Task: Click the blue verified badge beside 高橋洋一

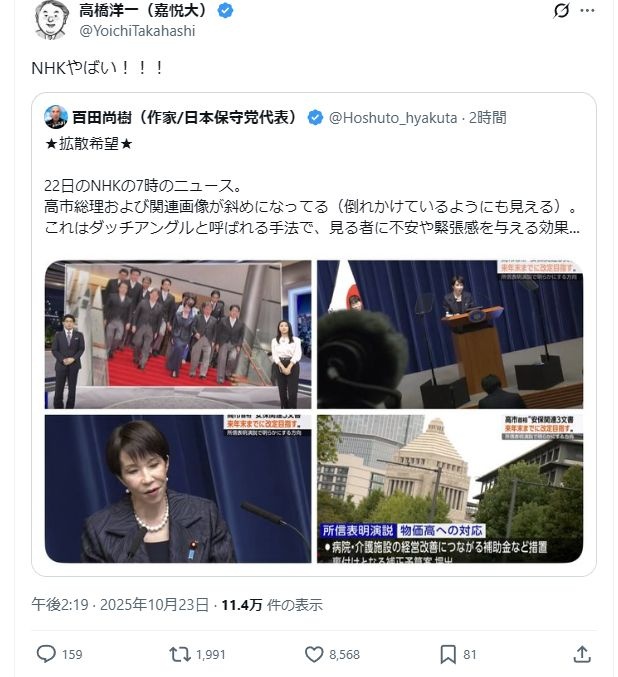Action: coord(225,10)
